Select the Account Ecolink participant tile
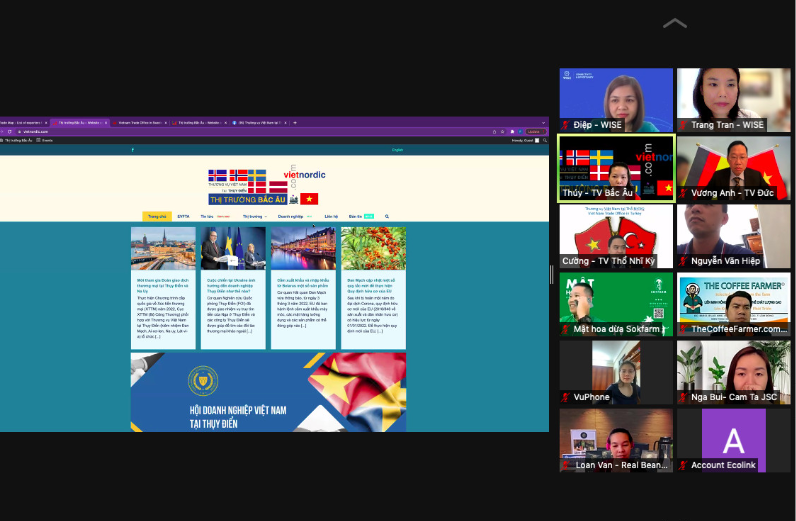The image size is (796, 521). point(733,440)
